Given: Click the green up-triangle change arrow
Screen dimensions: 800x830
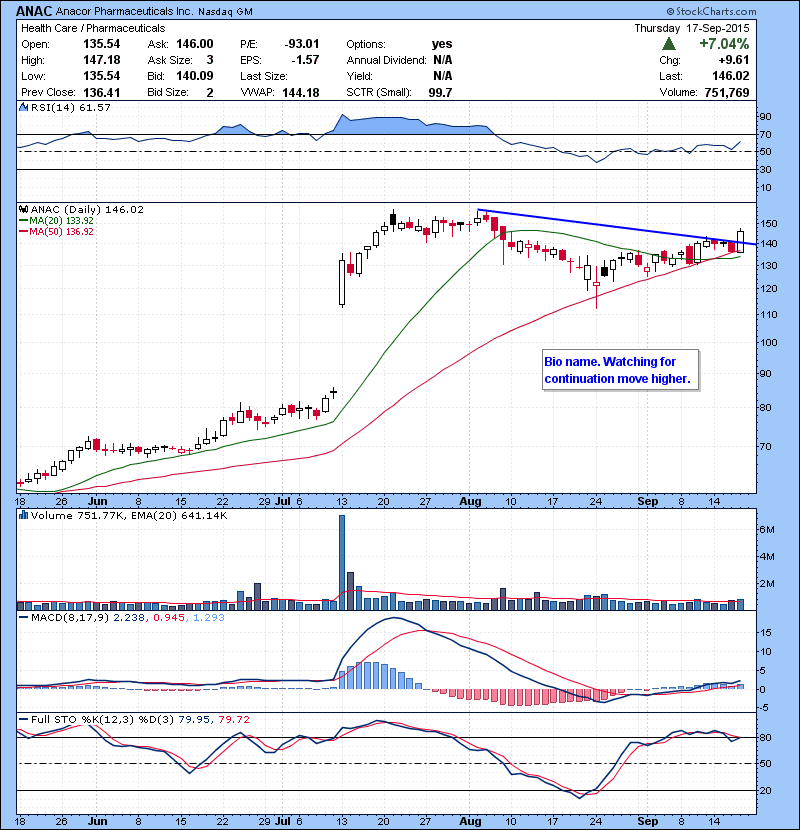Looking at the screenshot, I should point(669,44).
